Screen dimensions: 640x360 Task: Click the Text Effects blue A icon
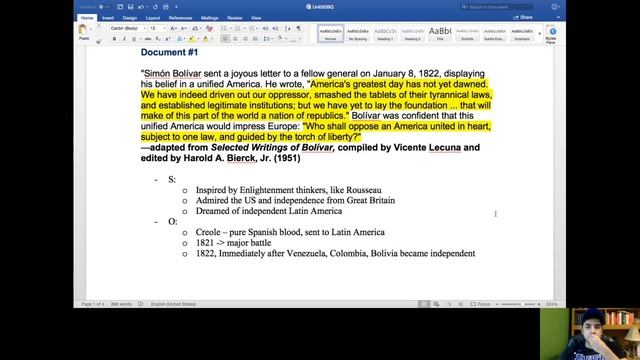pyautogui.click(x=179, y=39)
